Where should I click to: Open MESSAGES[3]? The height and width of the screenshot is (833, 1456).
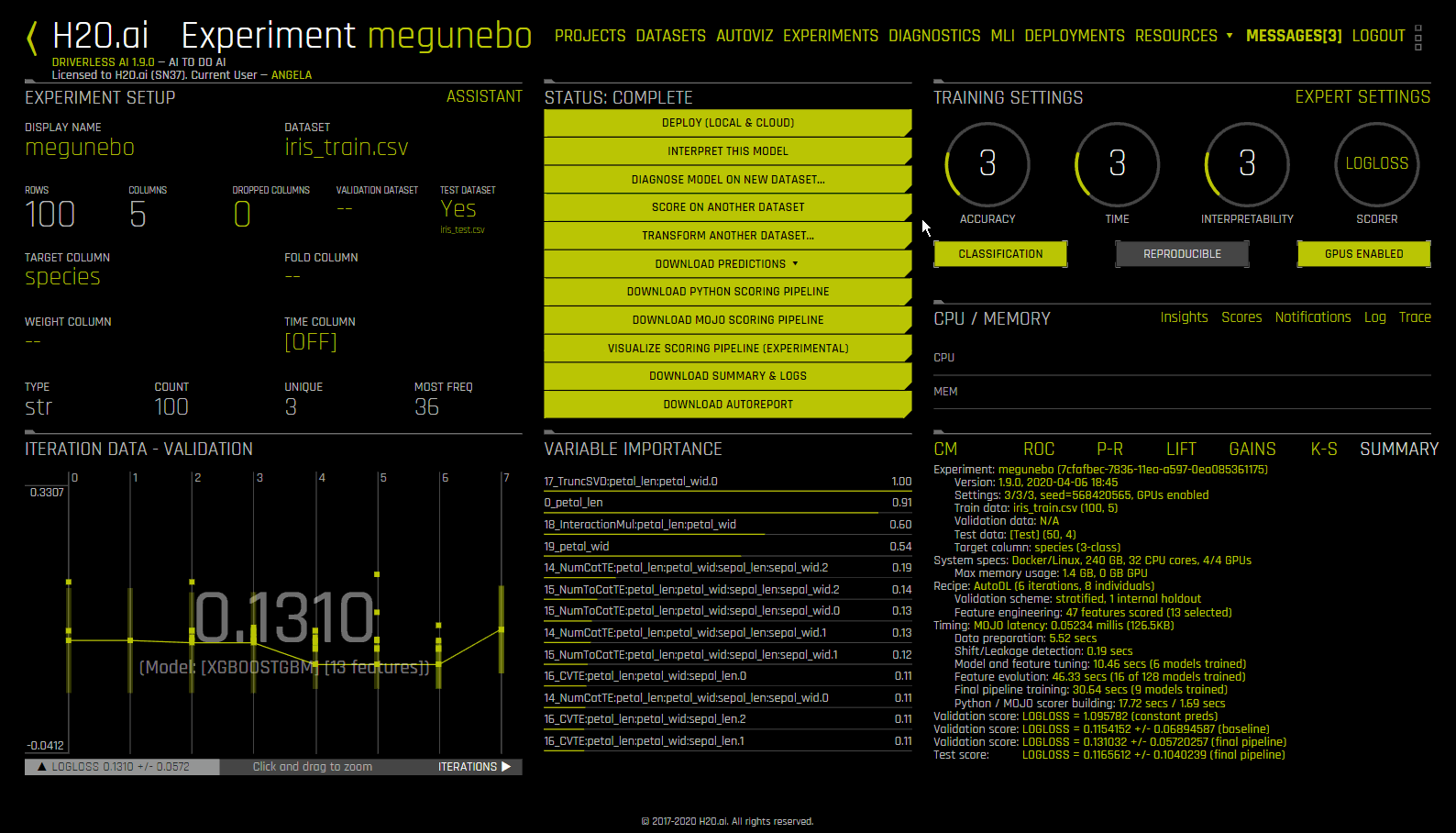point(1294,36)
